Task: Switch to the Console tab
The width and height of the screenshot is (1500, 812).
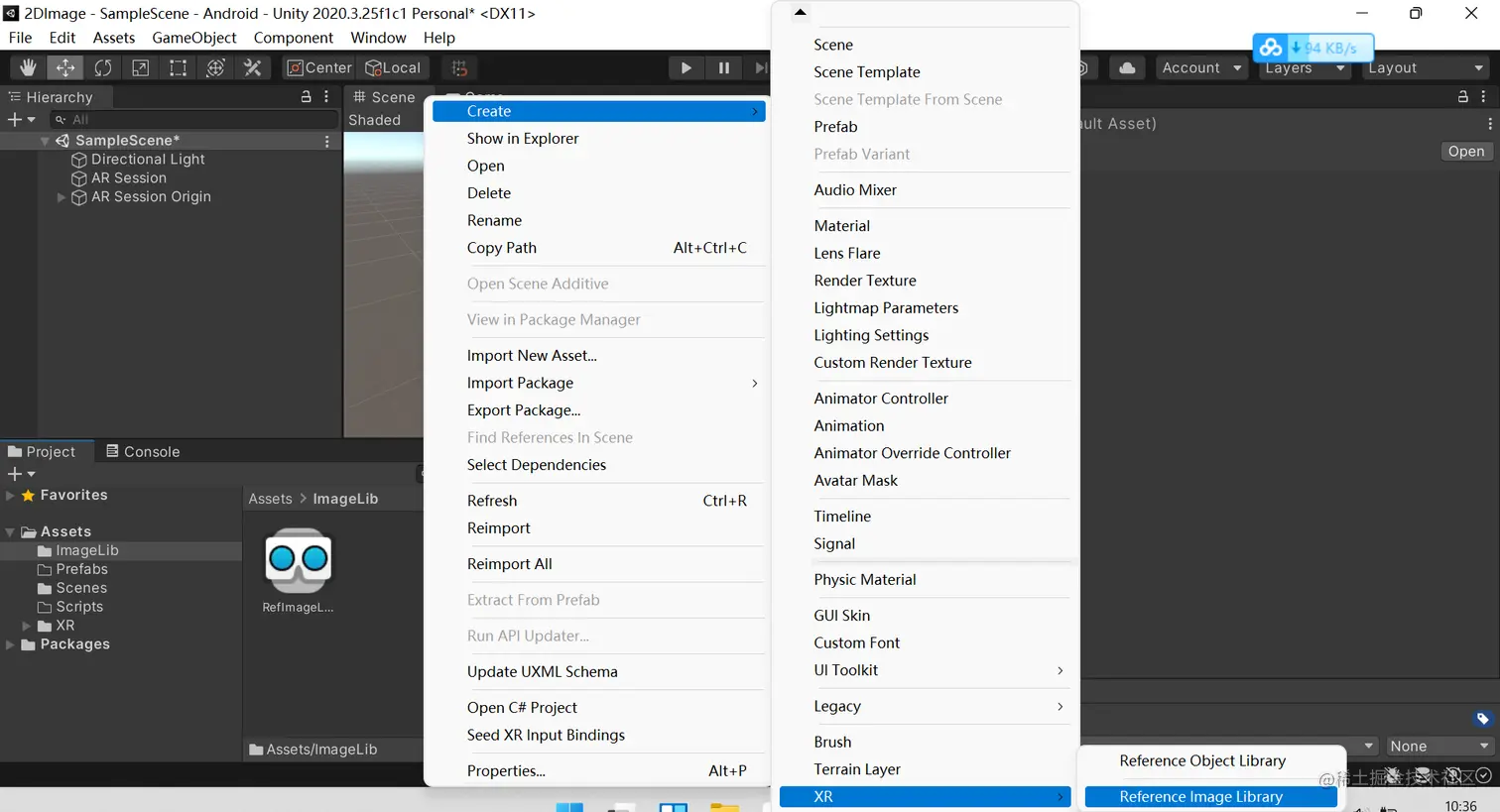Action: pos(143,452)
